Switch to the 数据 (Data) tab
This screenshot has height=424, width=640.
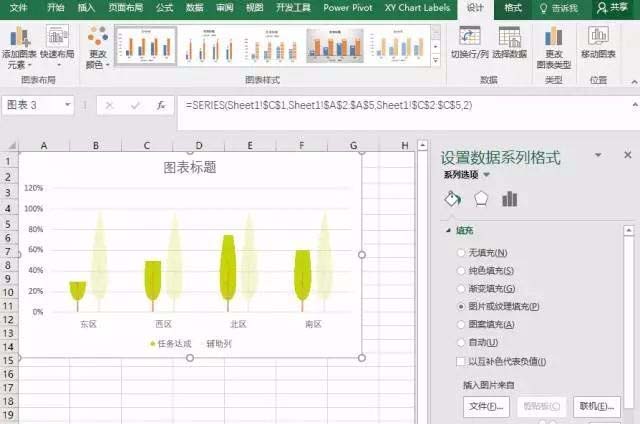click(195, 8)
